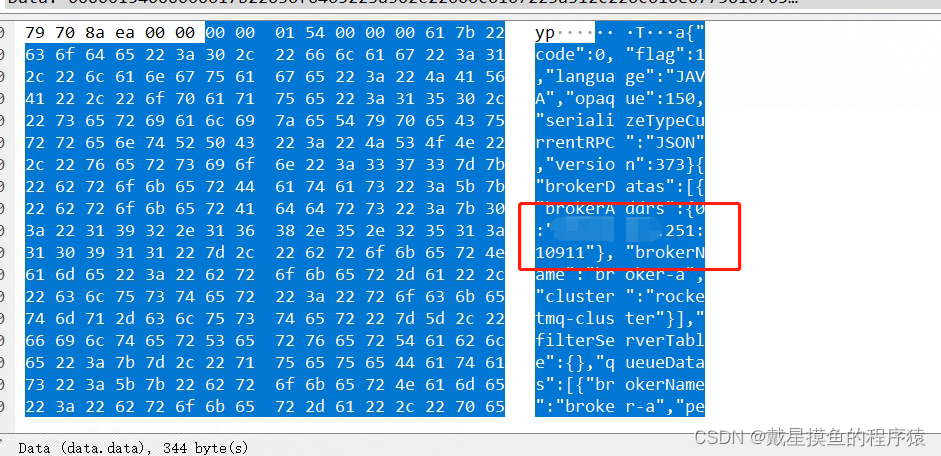
Task: Click the ASCII text 'tmq-clus' in the dump
Action: pyautogui.click(x=575, y=319)
